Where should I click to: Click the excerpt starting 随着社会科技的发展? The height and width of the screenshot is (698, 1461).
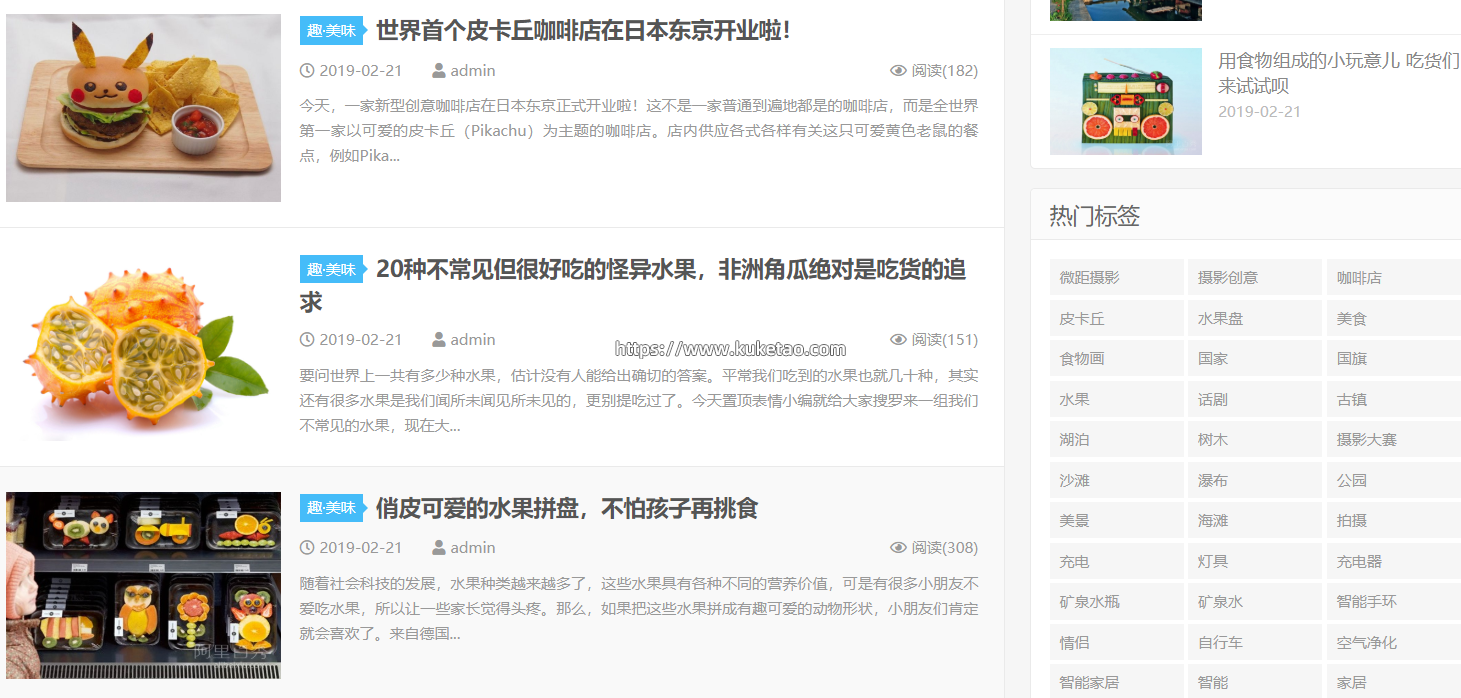pyautogui.click(x=639, y=608)
